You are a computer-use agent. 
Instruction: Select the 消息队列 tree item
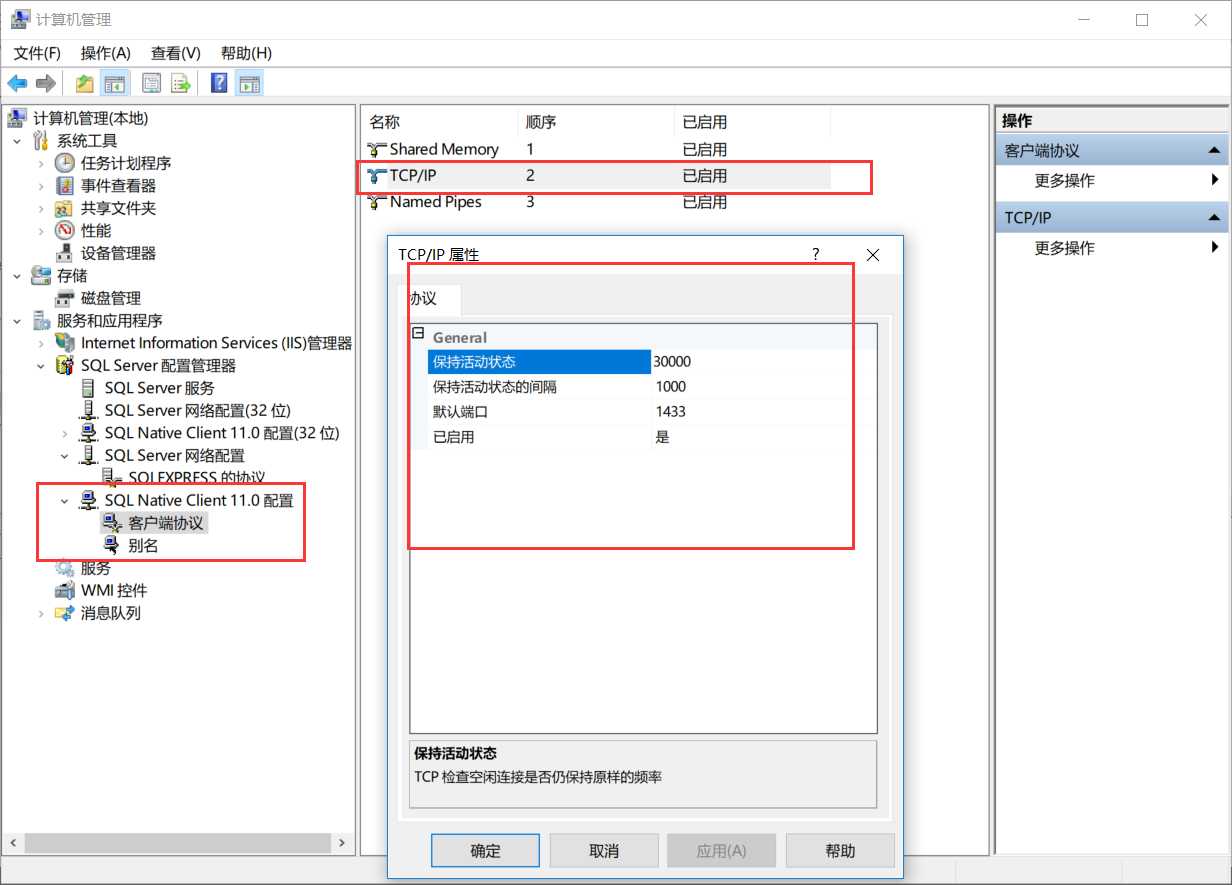tap(110, 613)
